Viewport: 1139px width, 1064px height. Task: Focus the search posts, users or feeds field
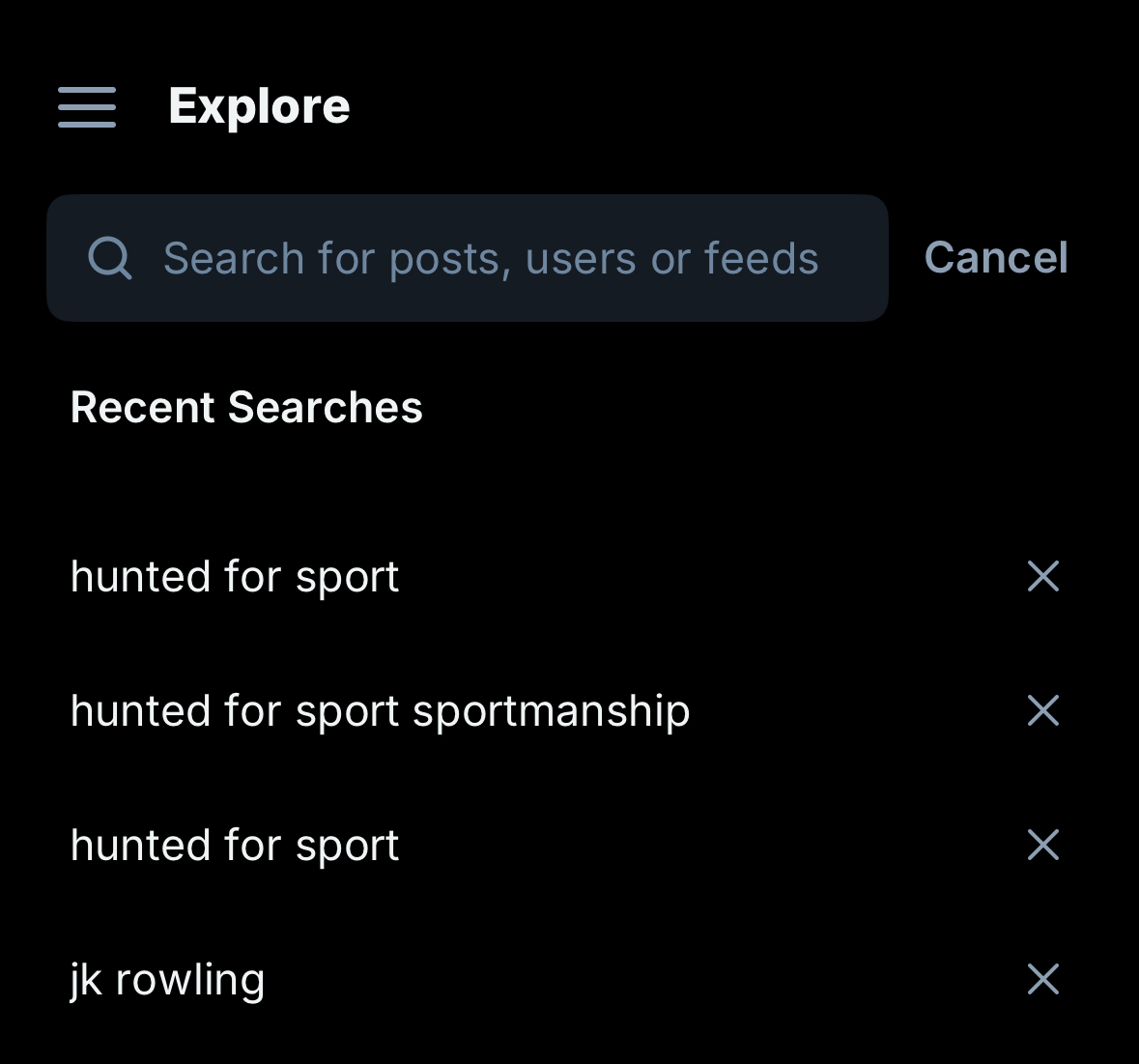point(491,258)
